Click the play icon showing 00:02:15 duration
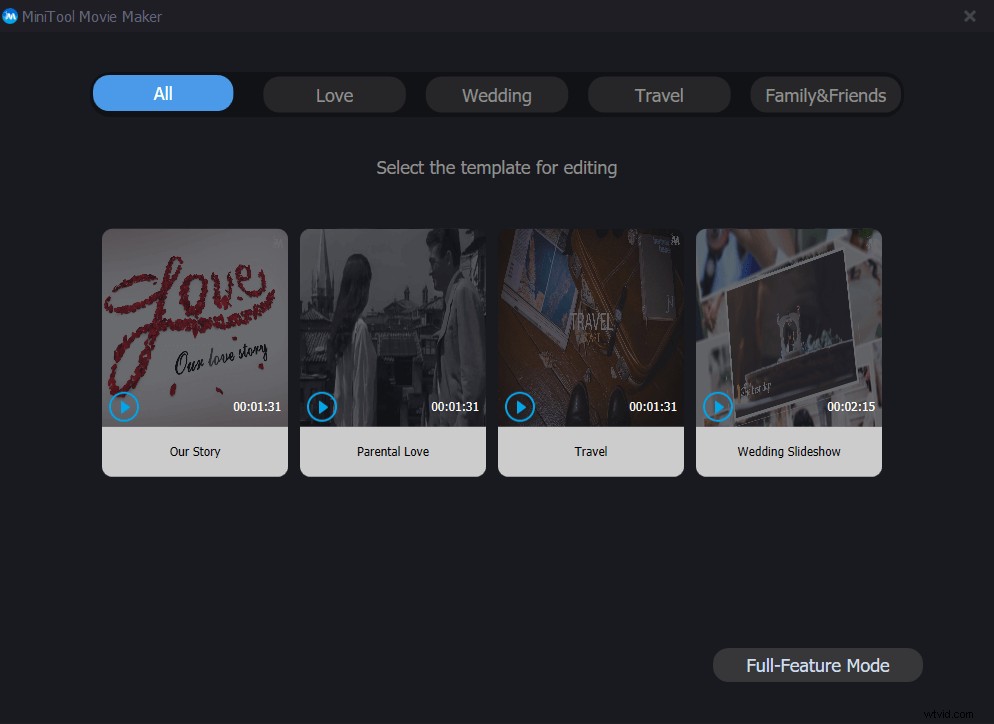 tap(718, 407)
